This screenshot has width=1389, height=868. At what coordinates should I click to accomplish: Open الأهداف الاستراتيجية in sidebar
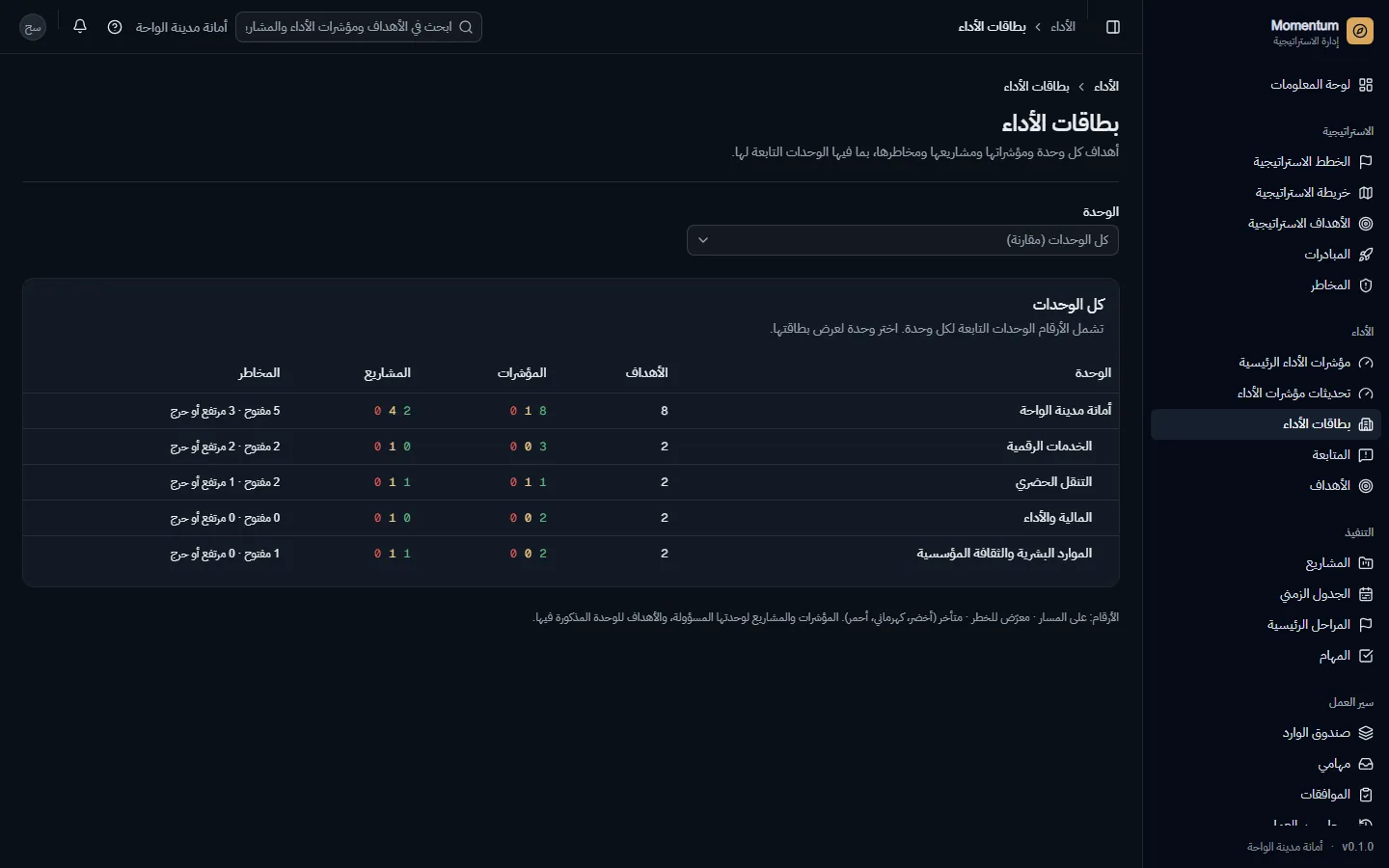coord(1266,224)
